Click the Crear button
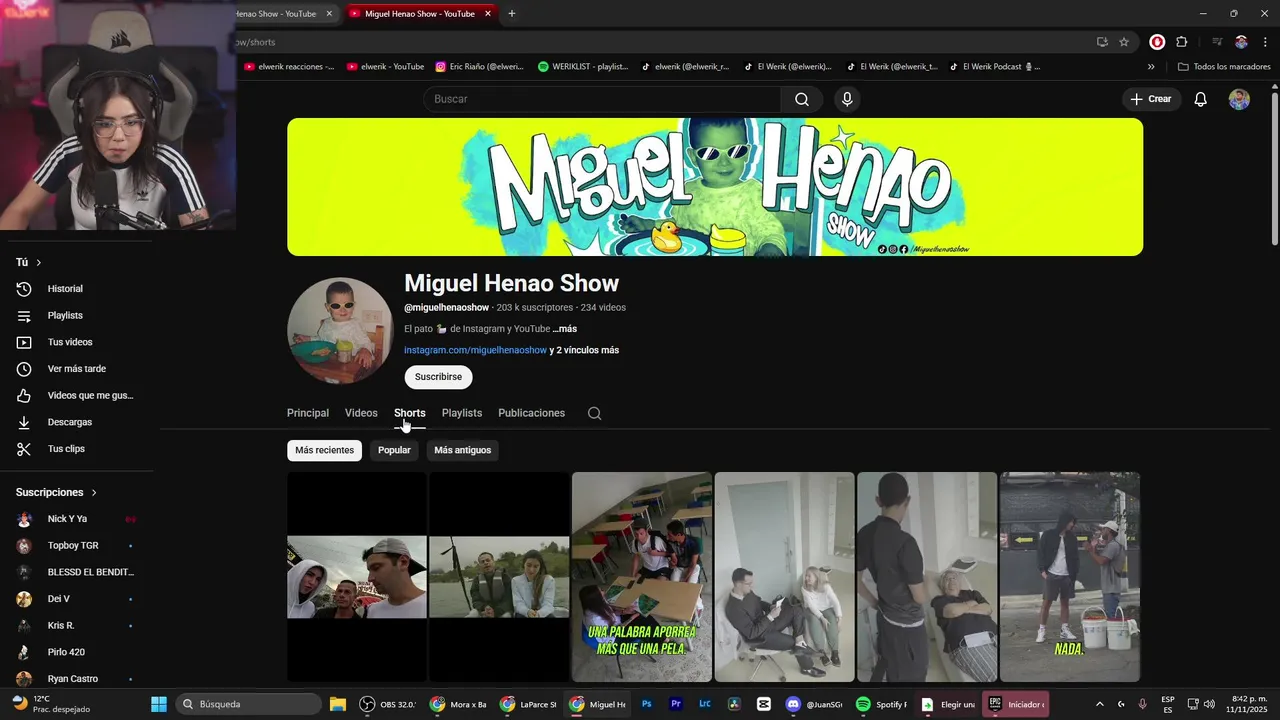 pyautogui.click(x=1151, y=99)
